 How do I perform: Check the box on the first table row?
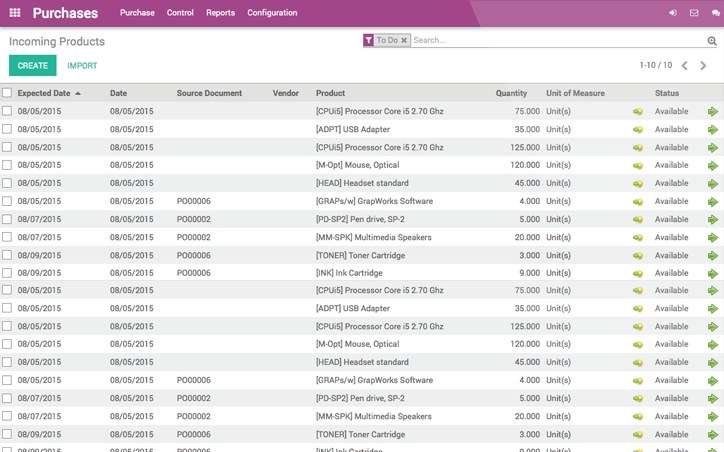pyautogui.click(x=7, y=111)
